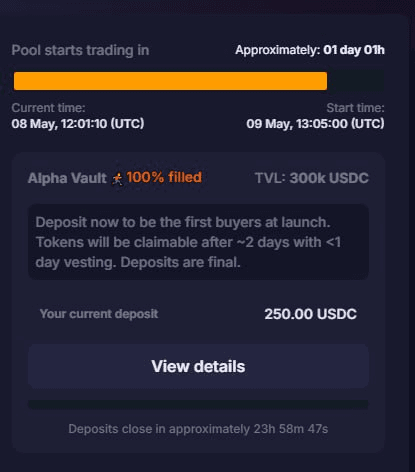Click the View details button

(198, 366)
